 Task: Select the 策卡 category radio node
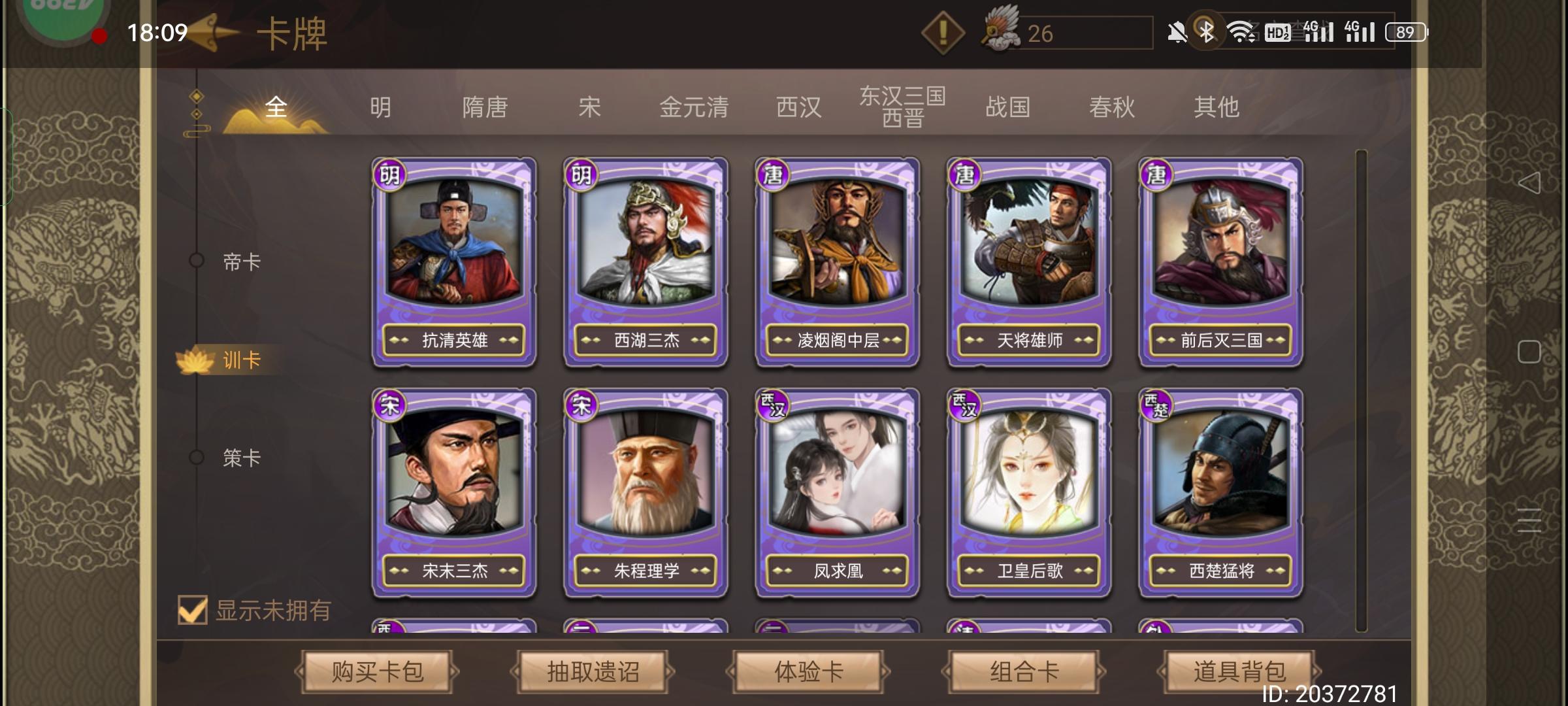(x=196, y=457)
